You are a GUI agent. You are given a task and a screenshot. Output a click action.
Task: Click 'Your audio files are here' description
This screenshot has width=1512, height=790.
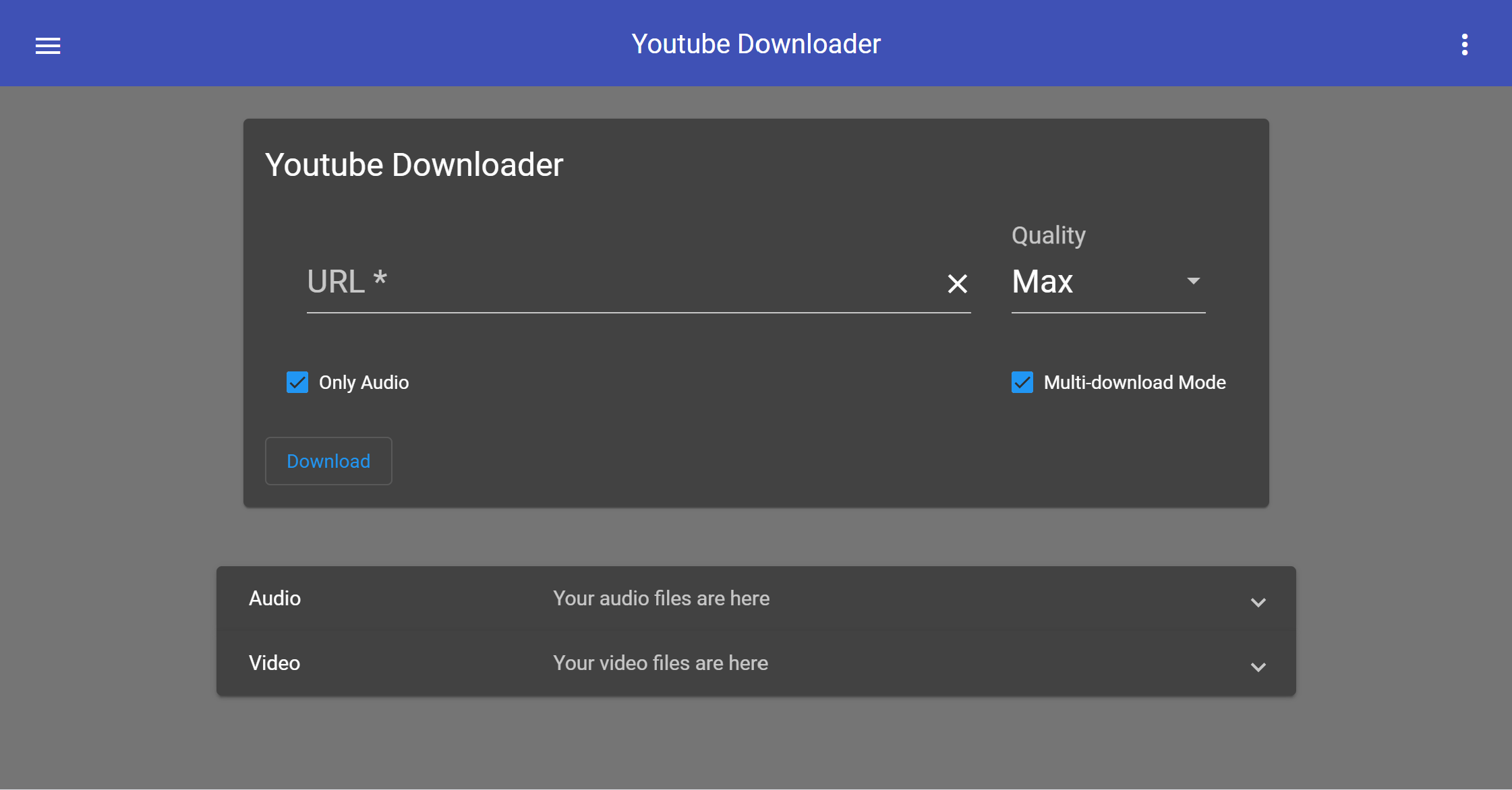661,599
